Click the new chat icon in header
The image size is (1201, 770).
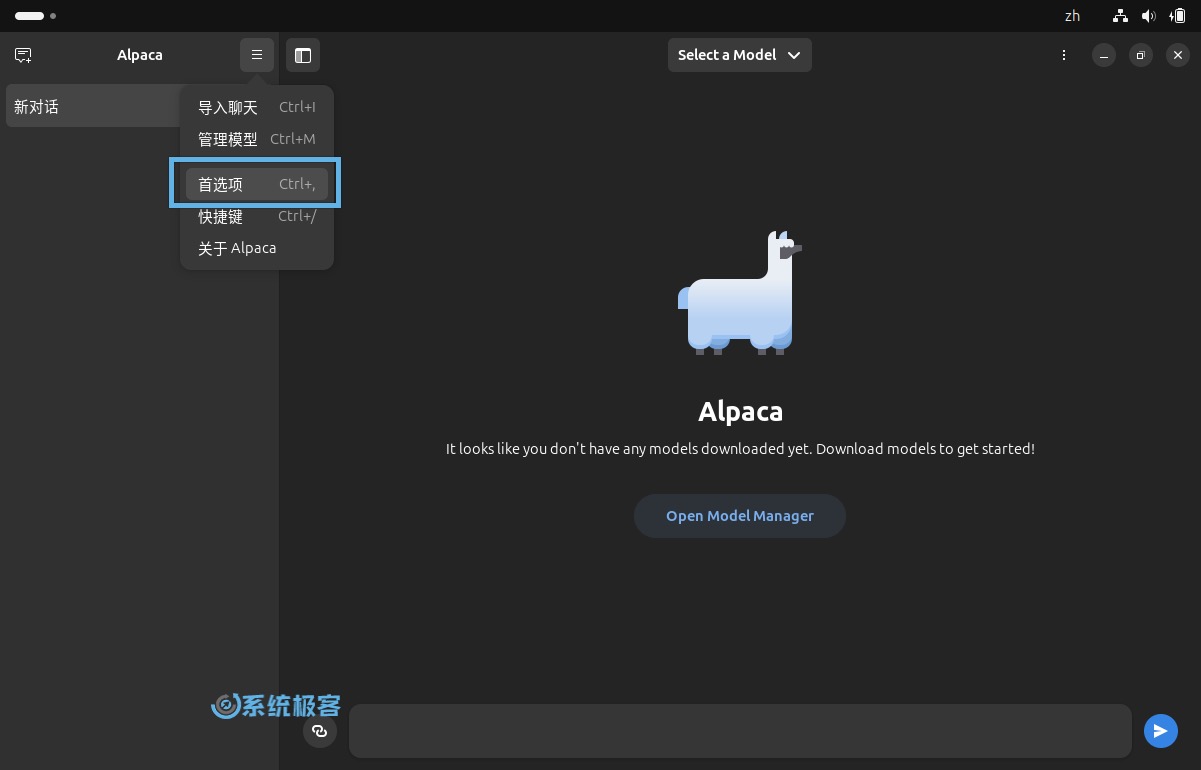24,55
